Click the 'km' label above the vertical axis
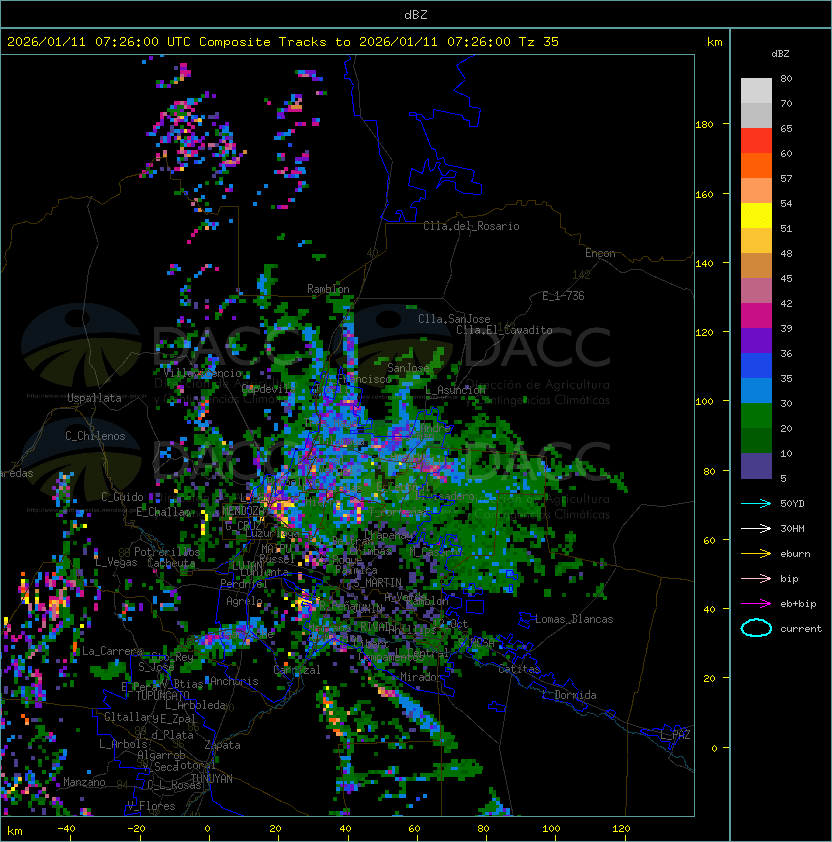Viewport: 832px width, 842px height. coord(714,42)
